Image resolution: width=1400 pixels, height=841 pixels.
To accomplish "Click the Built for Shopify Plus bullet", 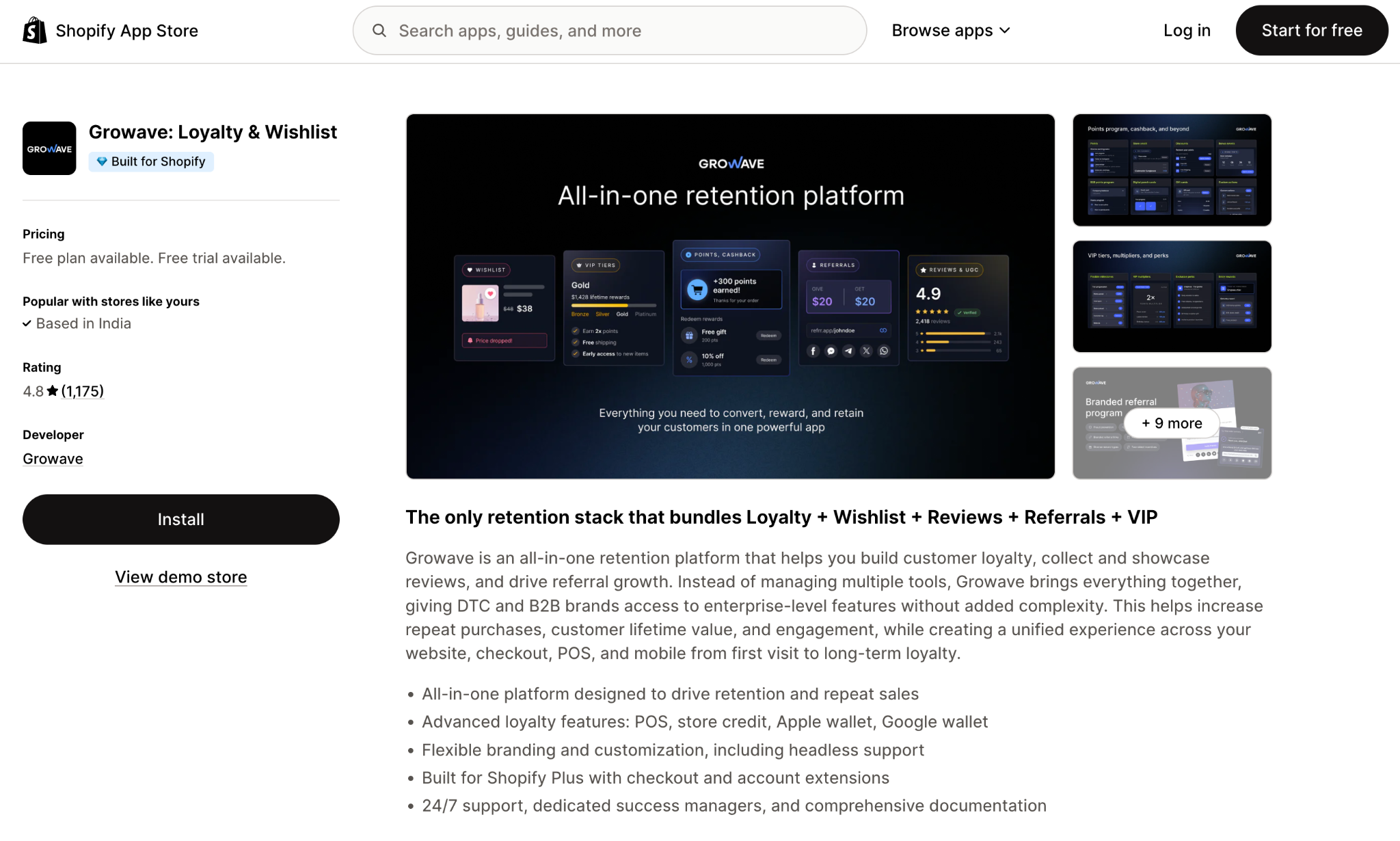I will (x=656, y=778).
